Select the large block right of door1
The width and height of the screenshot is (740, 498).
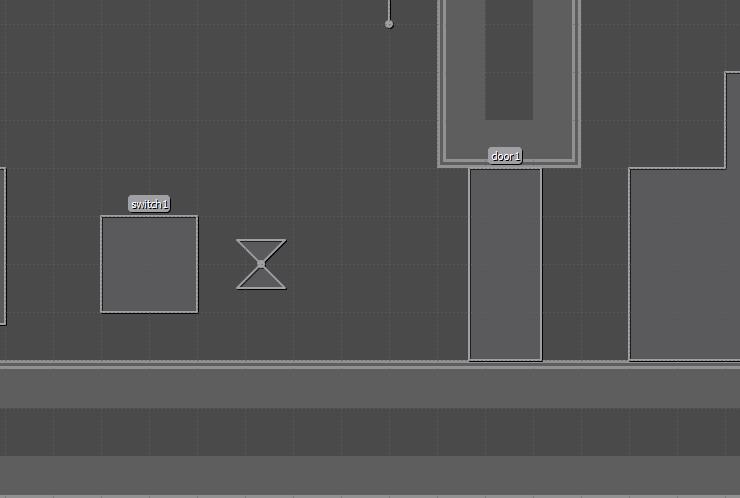682,264
